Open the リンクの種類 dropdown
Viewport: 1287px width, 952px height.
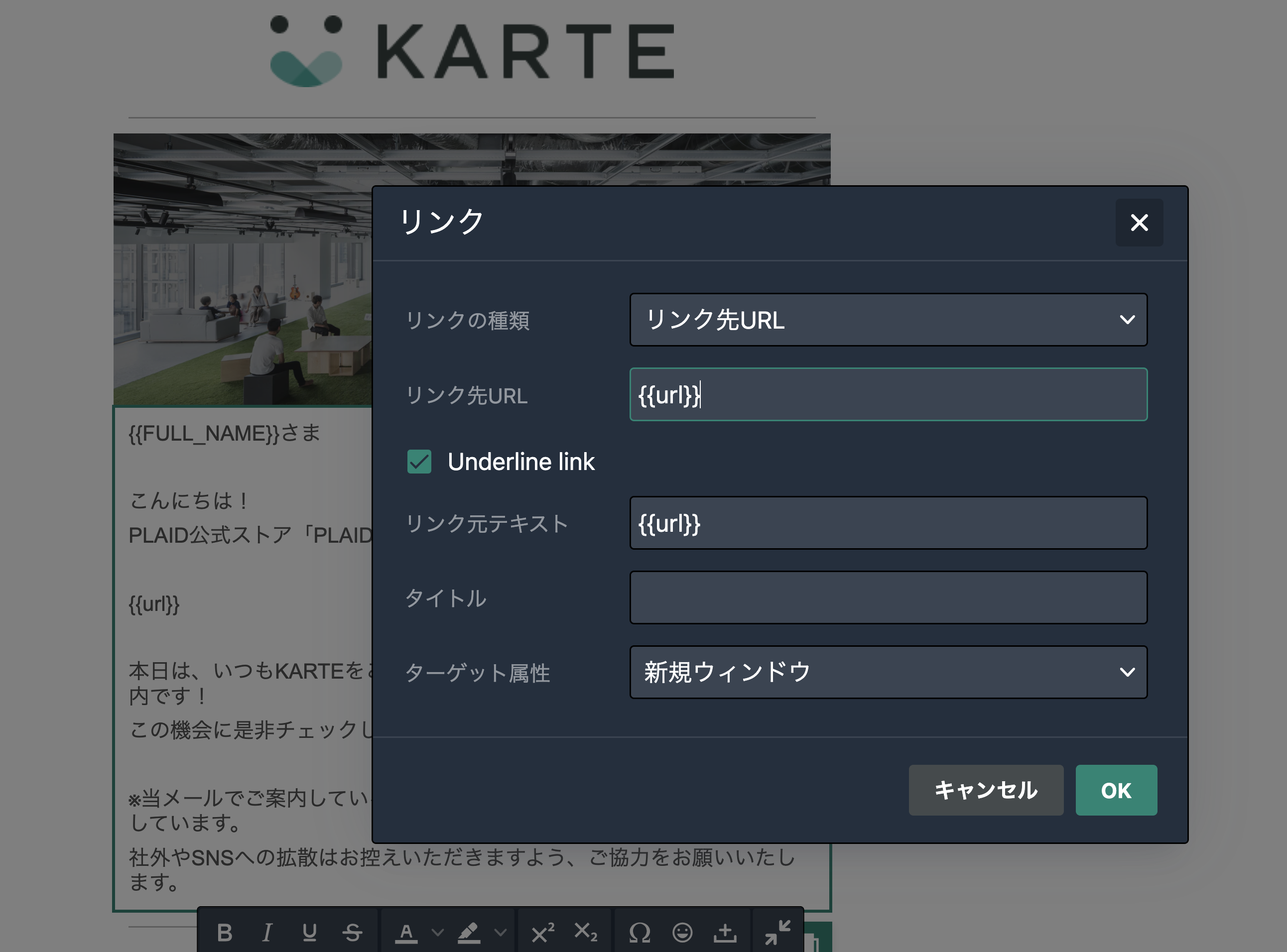(x=888, y=320)
